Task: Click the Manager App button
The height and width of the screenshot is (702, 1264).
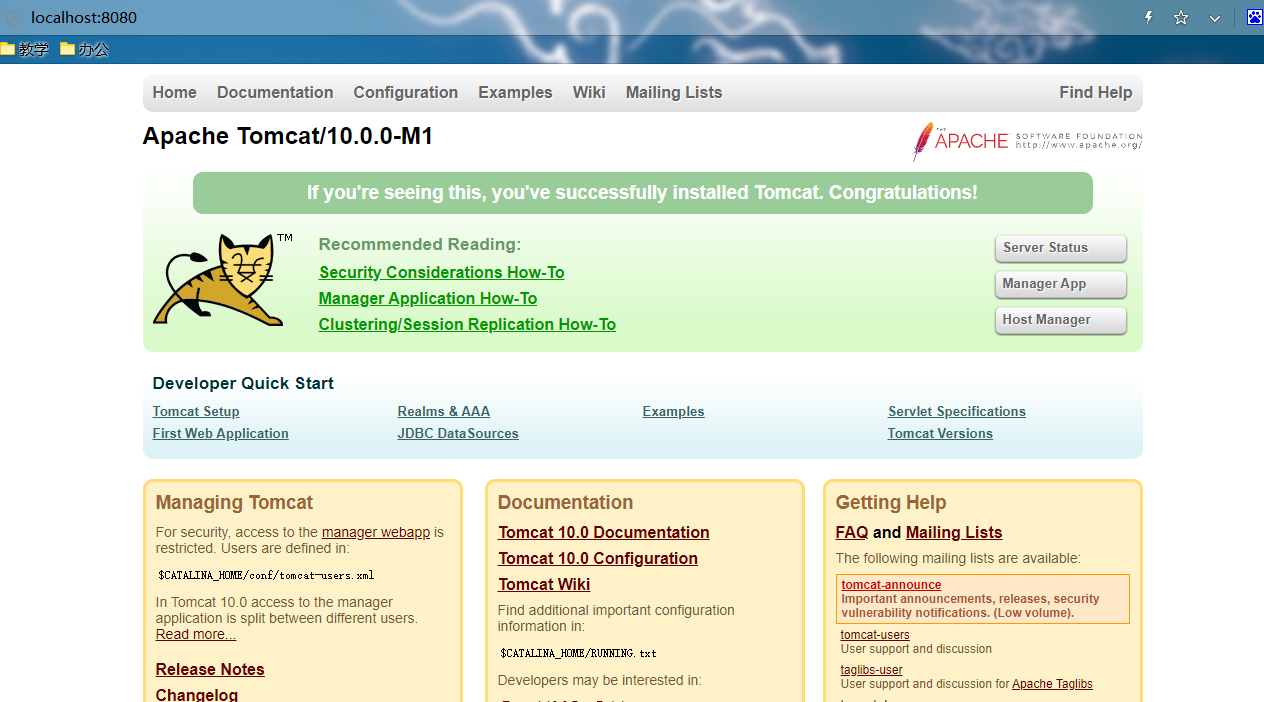Action: (1061, 284)
